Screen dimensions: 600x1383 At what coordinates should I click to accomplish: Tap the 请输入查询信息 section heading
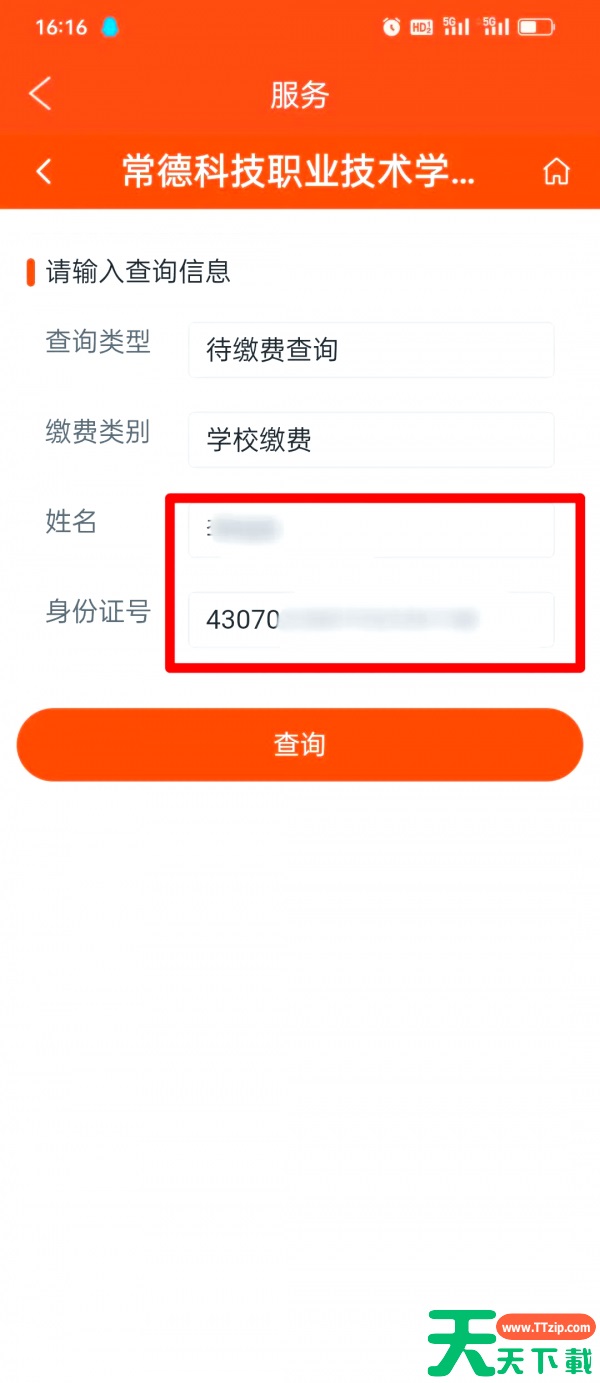(x=138, y=271)
